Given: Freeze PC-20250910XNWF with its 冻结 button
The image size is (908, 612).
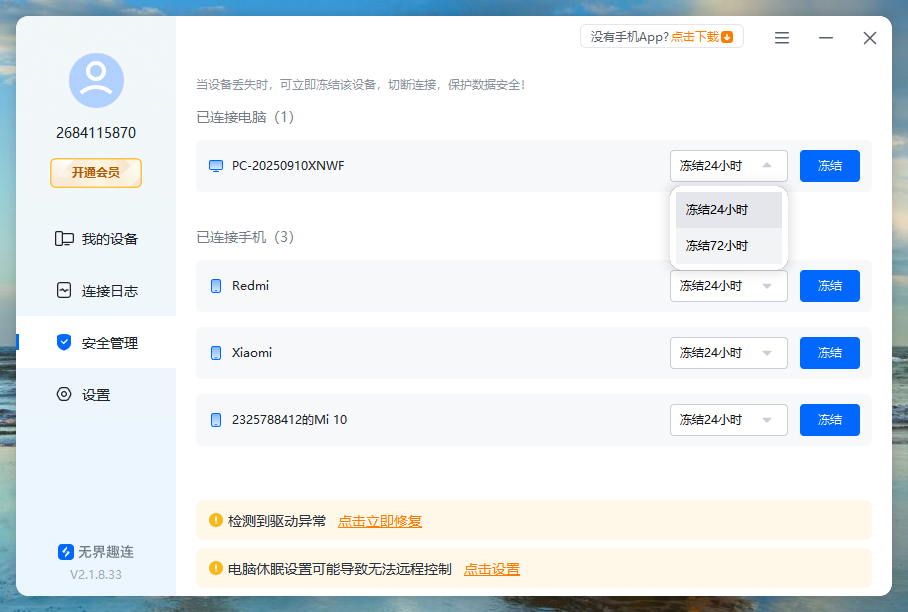Looking at the screenshot, I should click(x=829, y=166).
